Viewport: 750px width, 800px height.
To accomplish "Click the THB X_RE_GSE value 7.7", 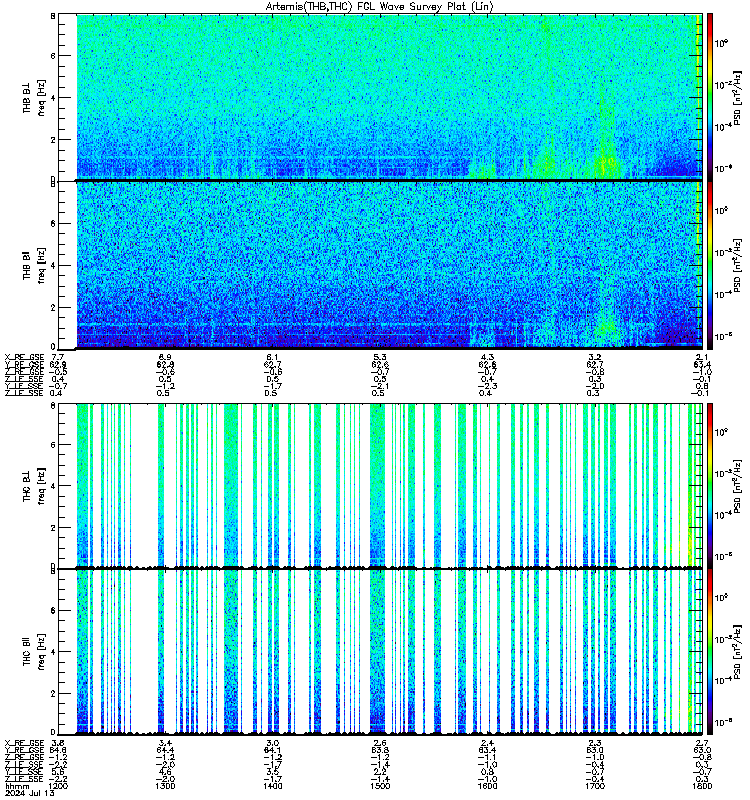I will pyautogui.click(x=58, y=357).
